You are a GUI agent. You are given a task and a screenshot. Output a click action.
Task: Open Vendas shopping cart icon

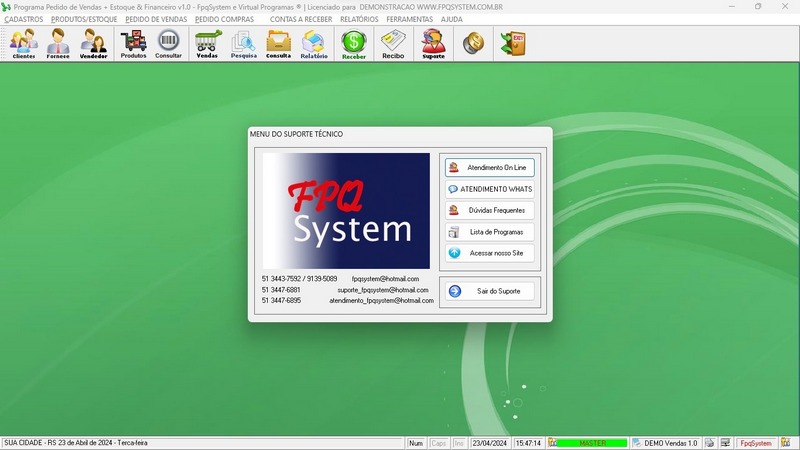[207, 43]
